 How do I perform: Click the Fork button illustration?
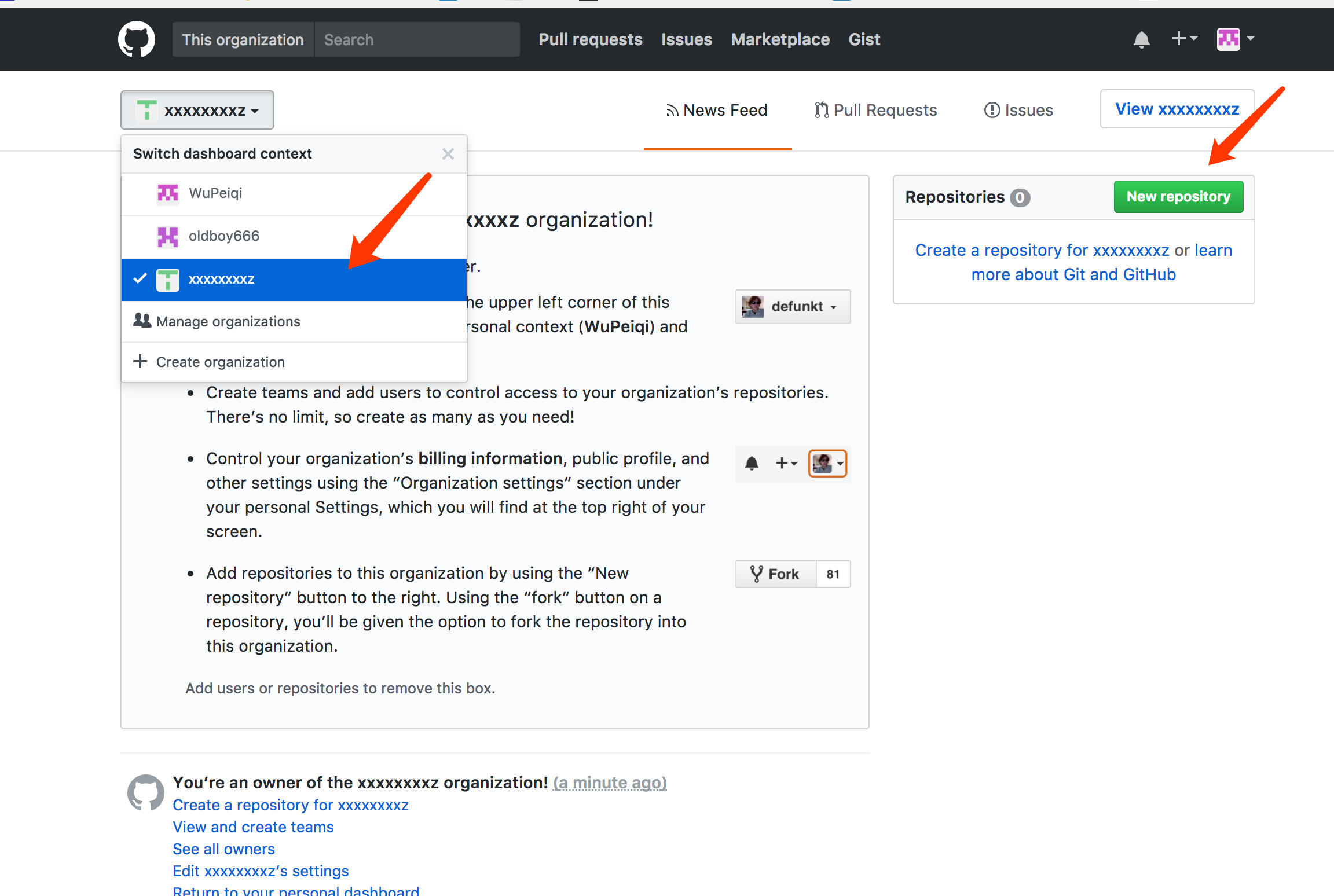776,574
